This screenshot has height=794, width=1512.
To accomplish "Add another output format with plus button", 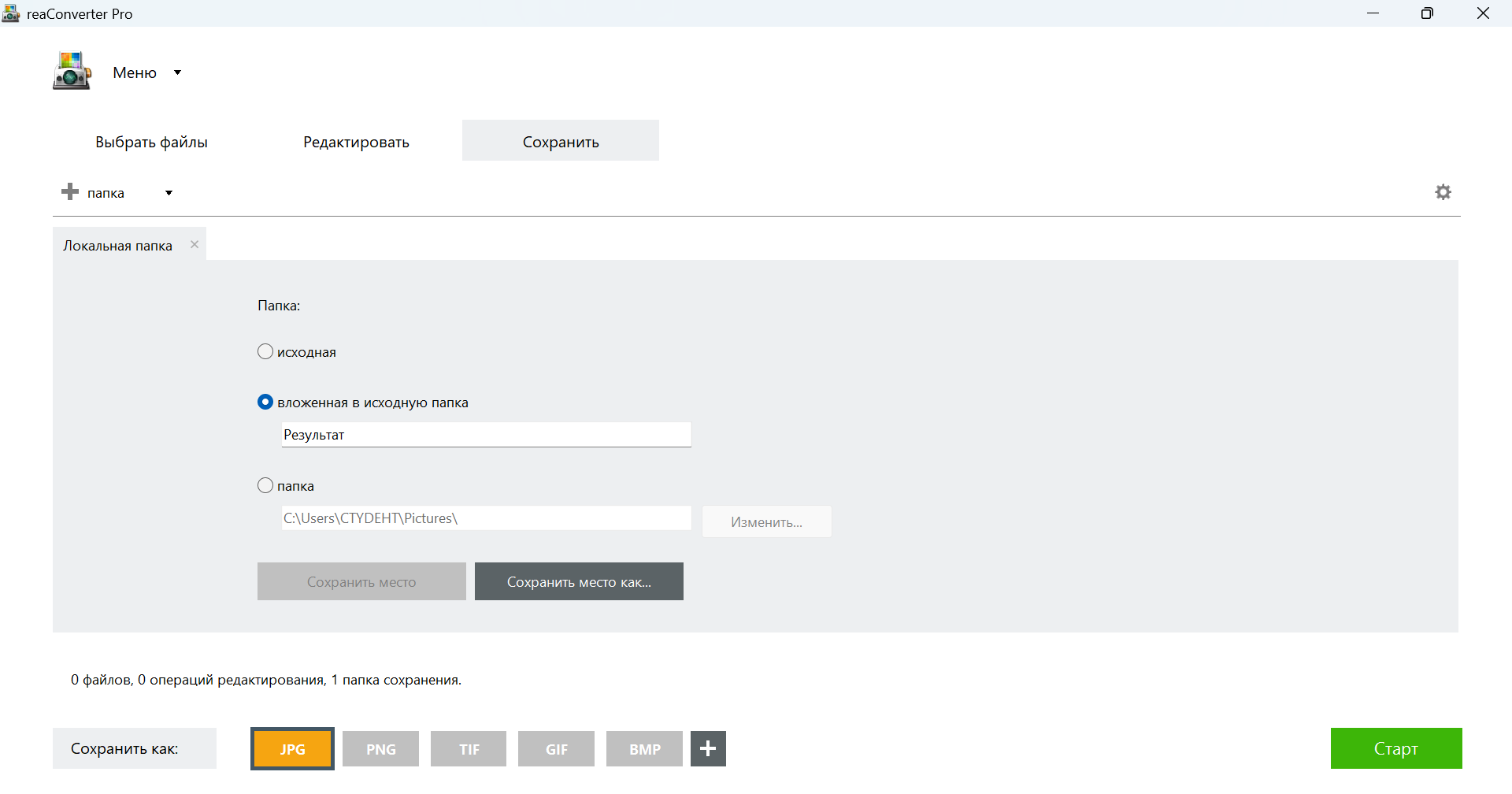I will click(x=708, y=748).
